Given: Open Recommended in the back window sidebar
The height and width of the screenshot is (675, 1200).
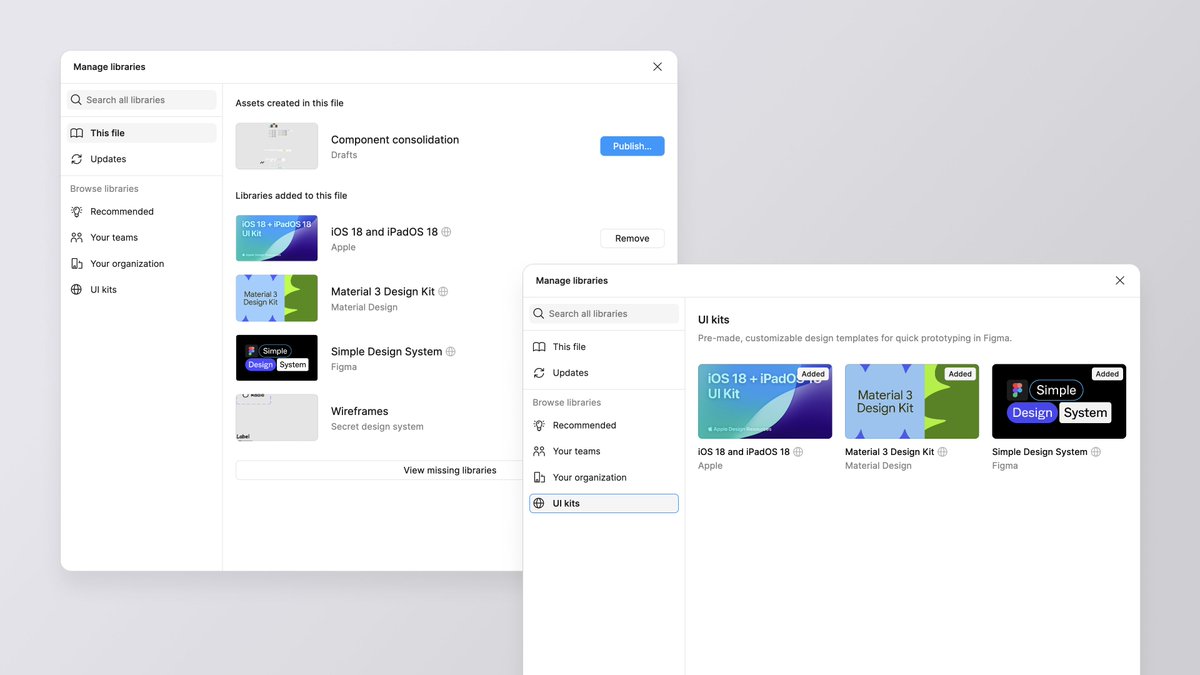Looking at the screenshot, I should pos(141,211).
